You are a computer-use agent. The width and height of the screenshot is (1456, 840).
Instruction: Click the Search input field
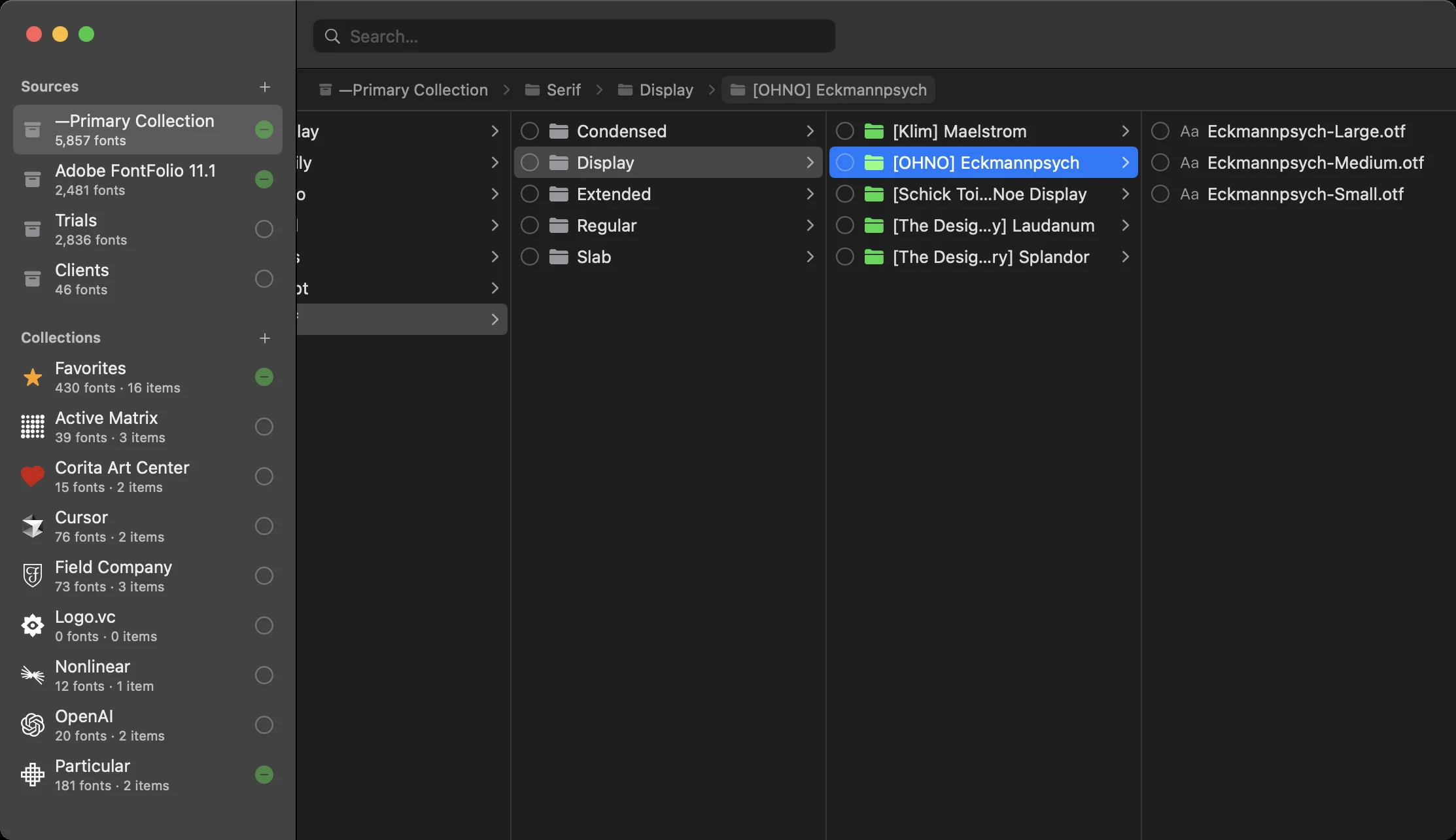click(574, 36)
